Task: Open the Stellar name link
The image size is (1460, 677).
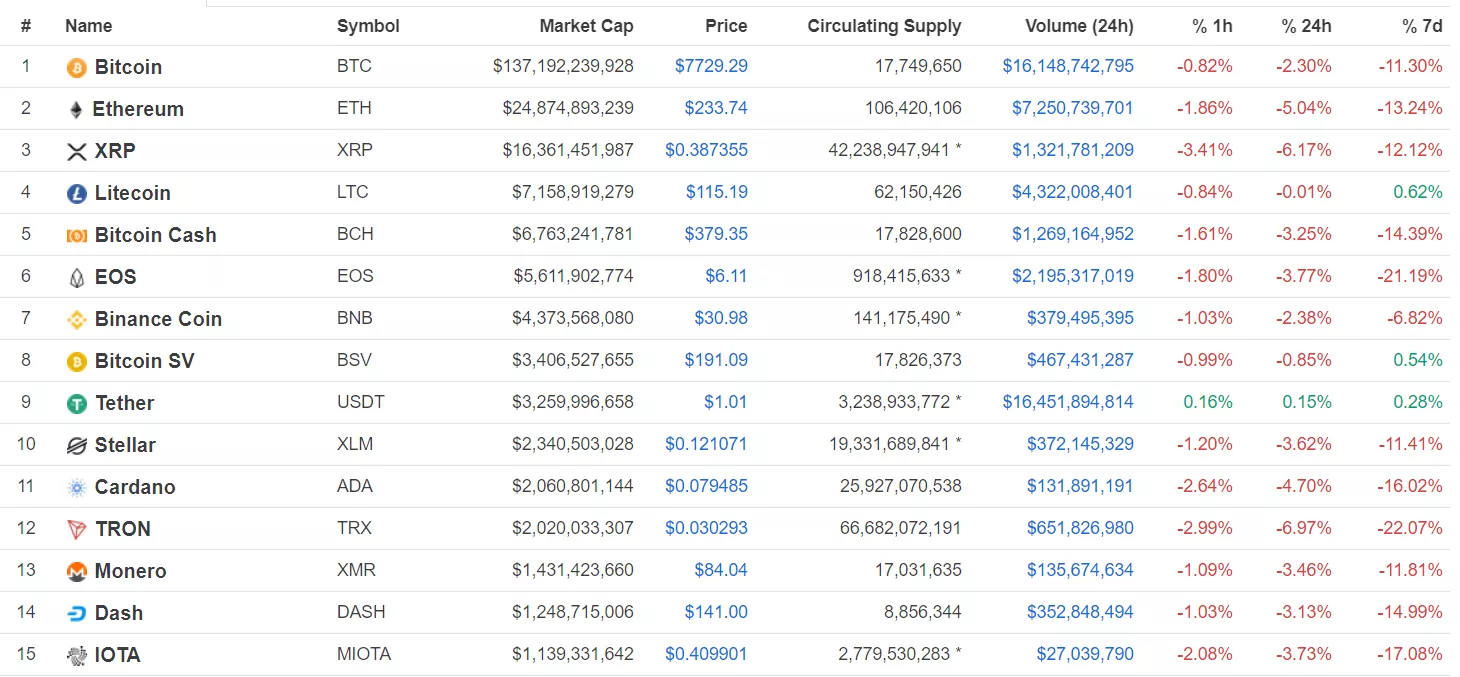Action: point(125,445)
